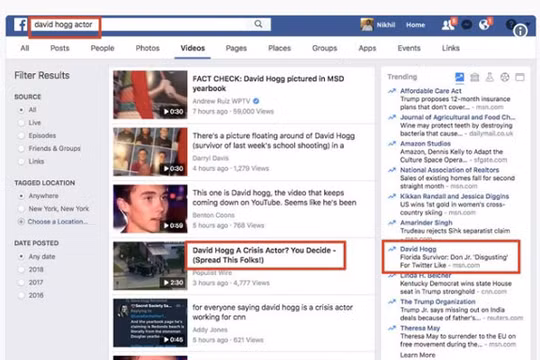Select Friends & Groups source option
This screenshot has height=360, width=540.
coord(21,148)
